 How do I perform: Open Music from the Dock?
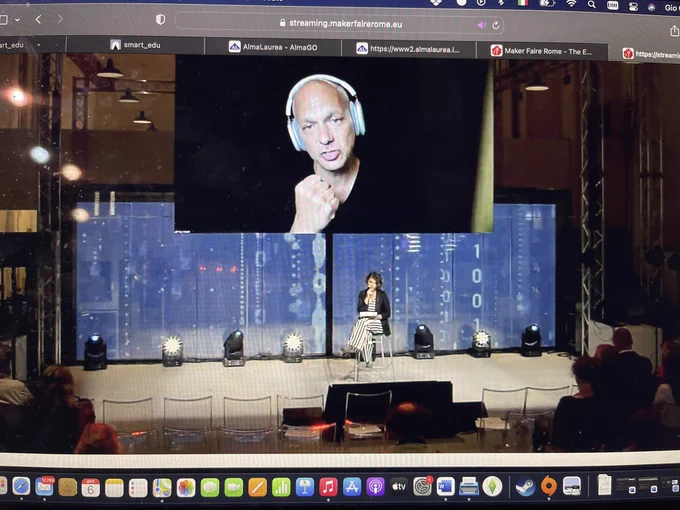pos(328,487)
